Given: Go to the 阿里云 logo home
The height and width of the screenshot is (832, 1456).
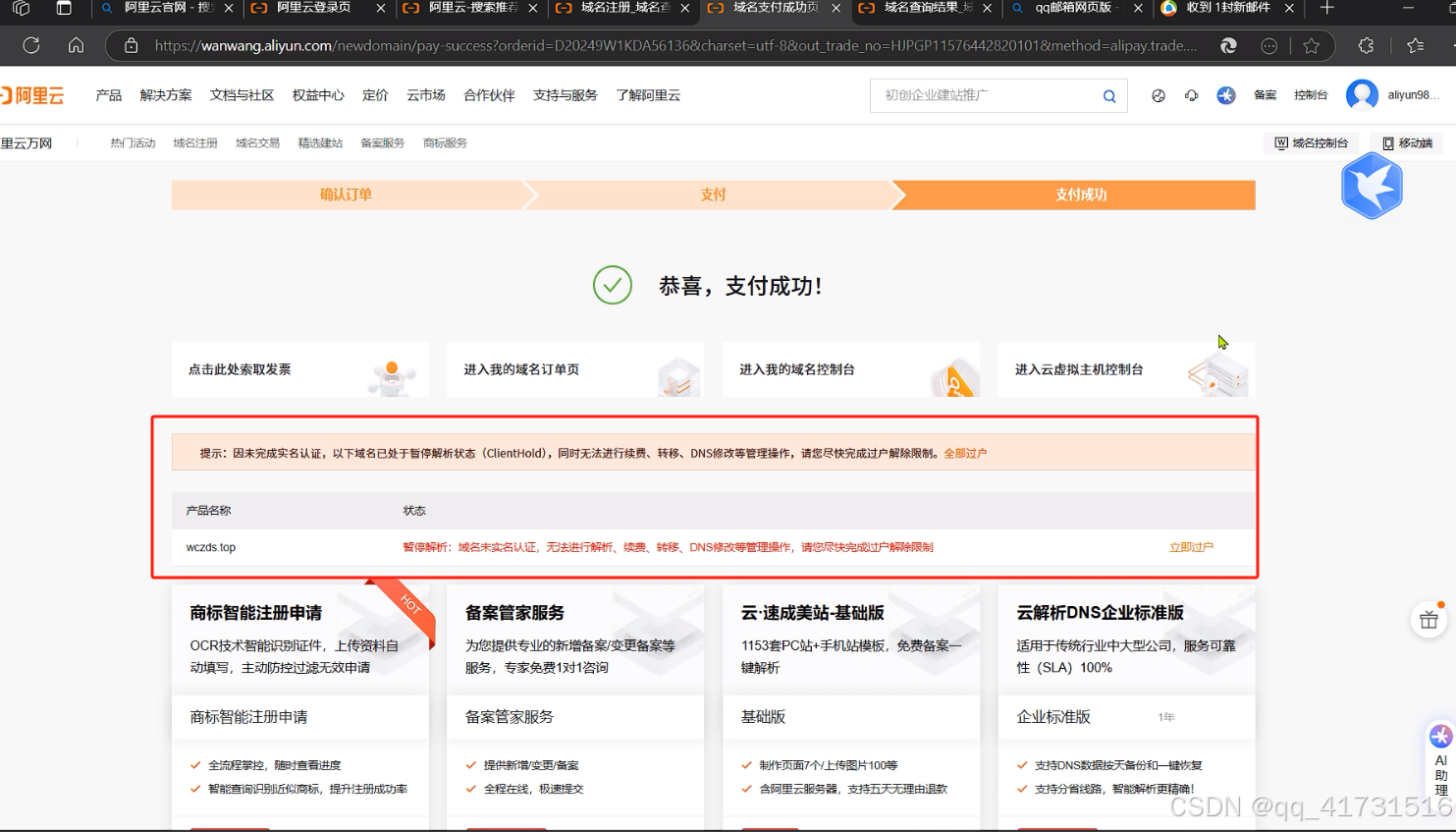Looking at the screenshot, I should click(32, 95).
